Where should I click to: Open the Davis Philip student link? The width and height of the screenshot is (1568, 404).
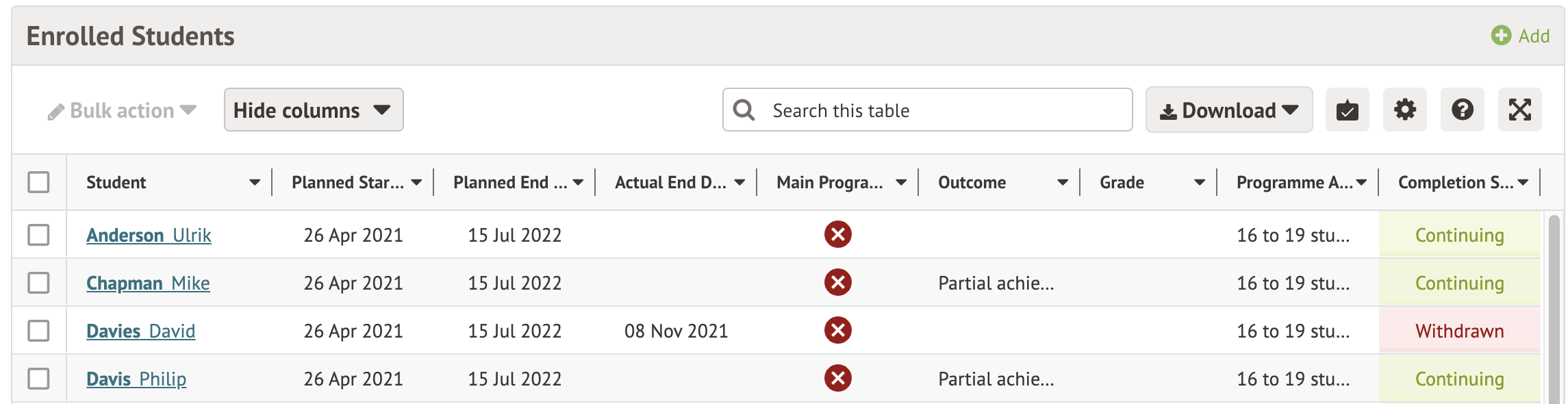(x=136, y=379)
